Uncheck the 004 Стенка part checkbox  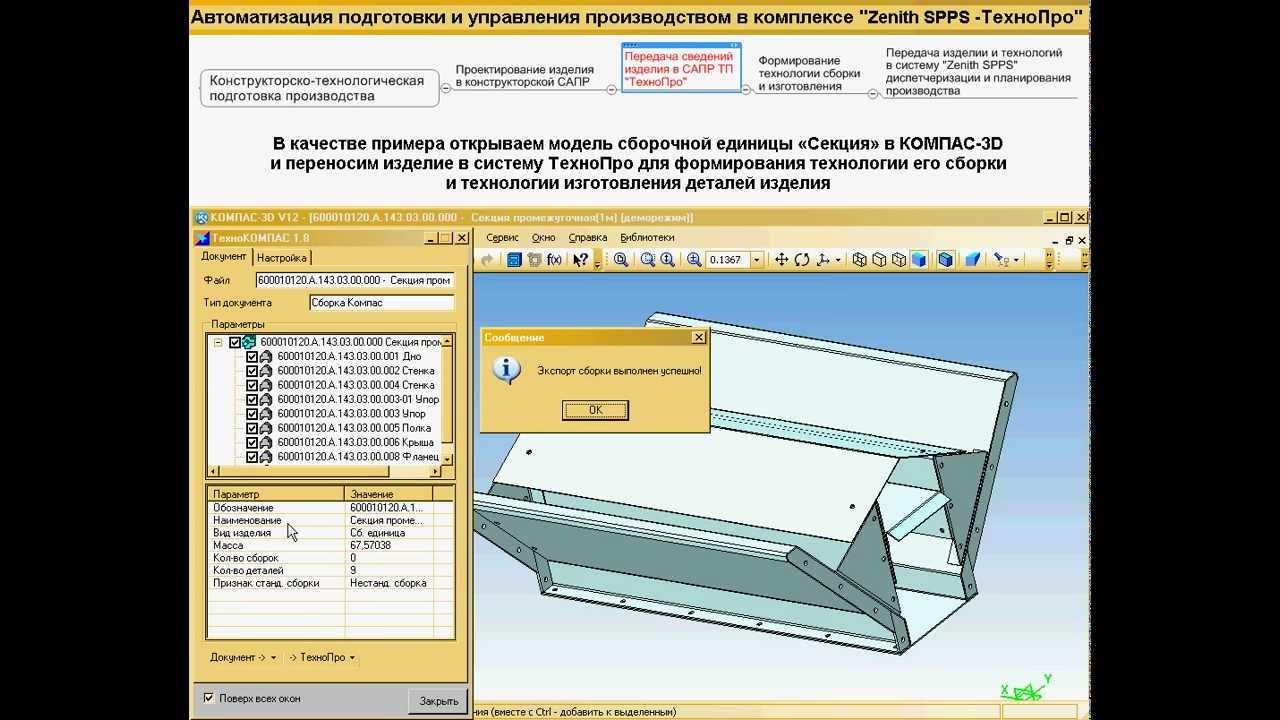(x=251, y=385)
